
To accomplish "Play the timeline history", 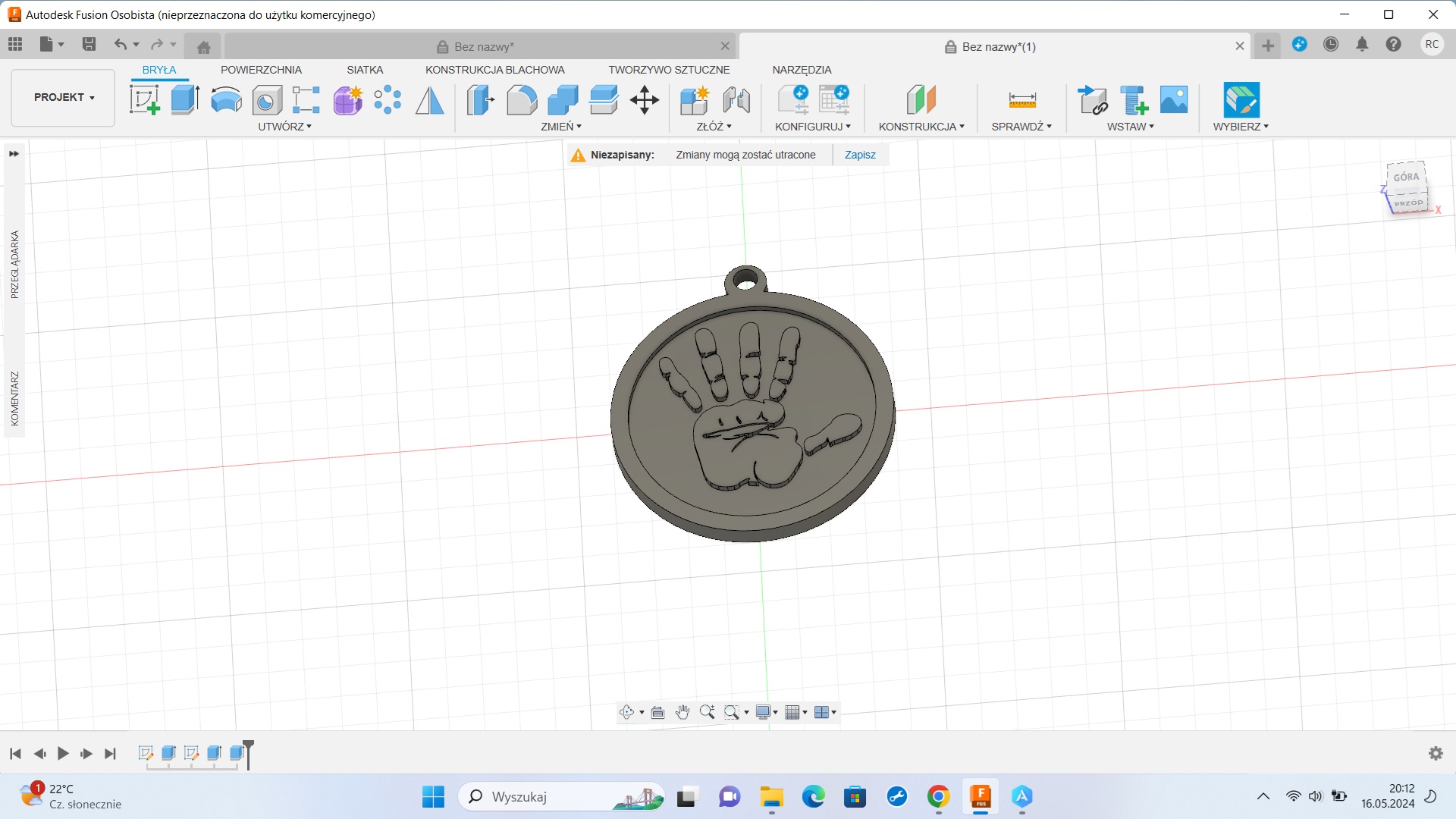I will tap(63, 753).
